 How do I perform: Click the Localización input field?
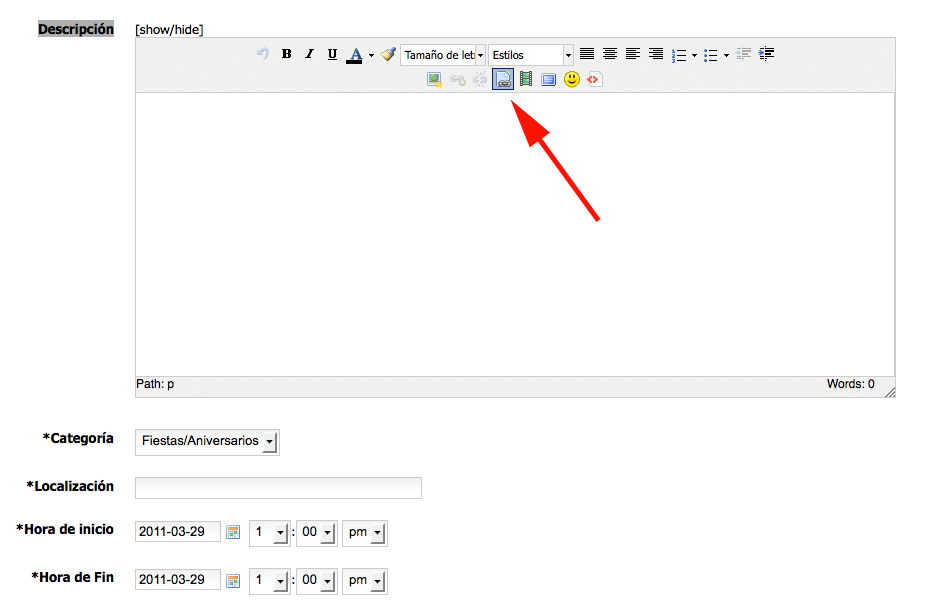(278, 488)
